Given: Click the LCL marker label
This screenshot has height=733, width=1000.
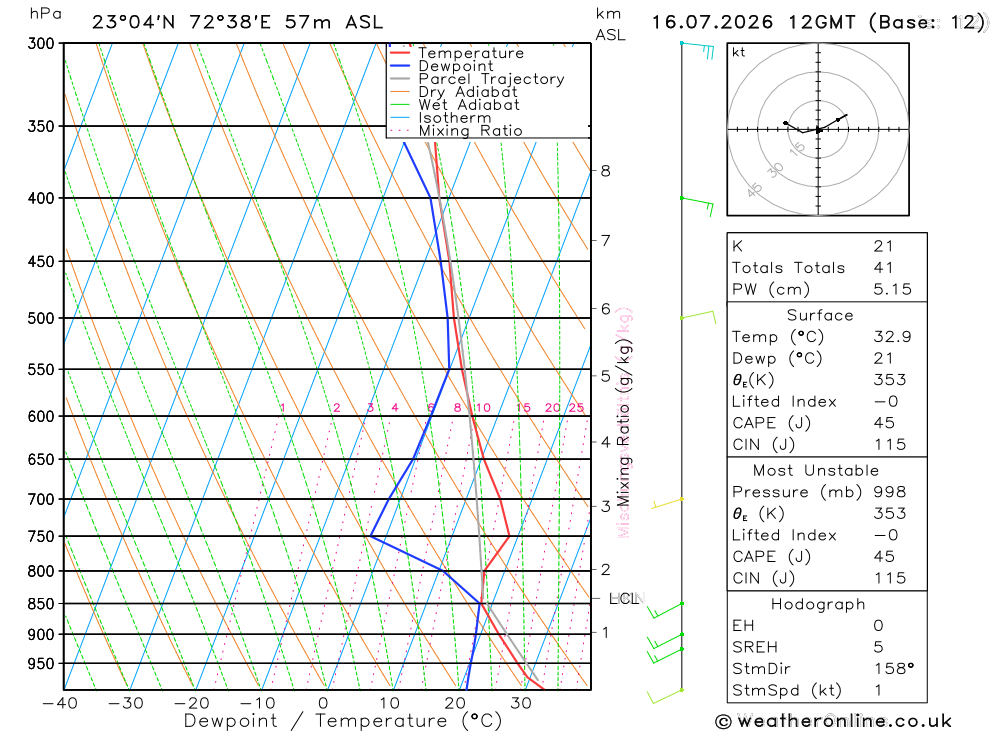Looking at the screenshot, I should [625, 598].
